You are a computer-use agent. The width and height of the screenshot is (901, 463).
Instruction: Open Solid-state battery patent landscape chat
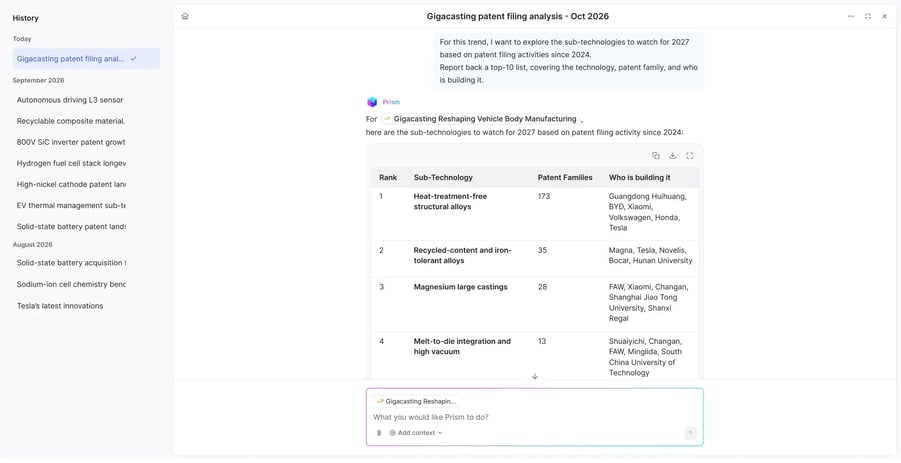(x=71, y=226)
